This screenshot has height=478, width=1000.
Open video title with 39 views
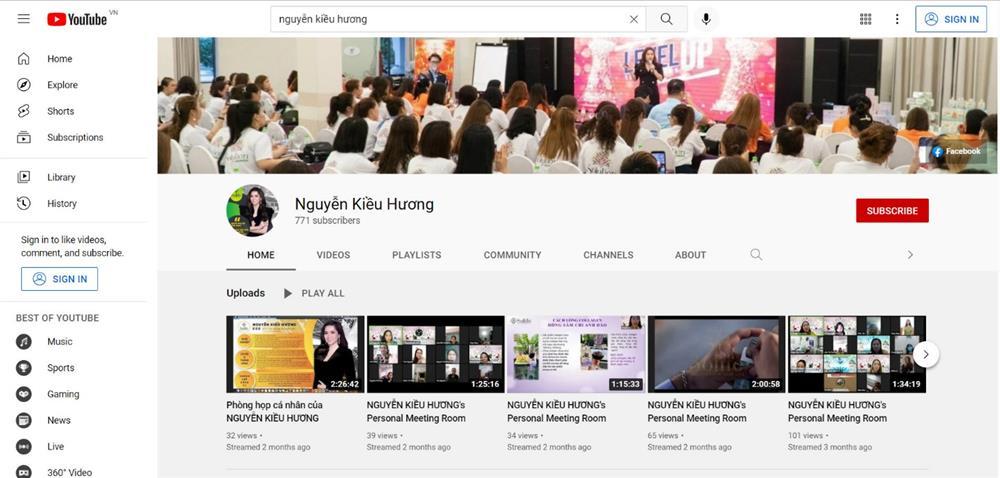(x=416, y=412)
